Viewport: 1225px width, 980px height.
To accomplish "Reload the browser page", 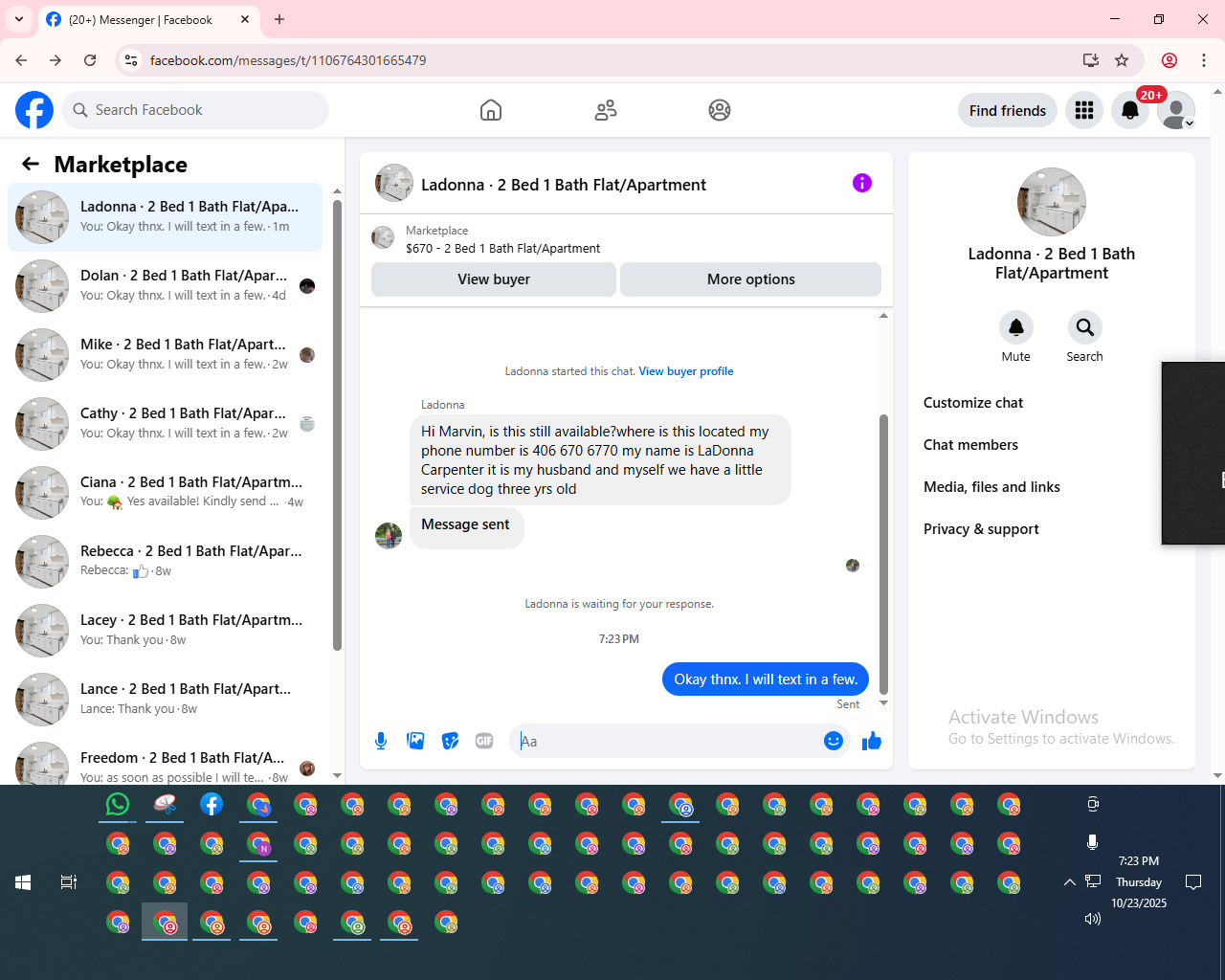I will [90, 60].
